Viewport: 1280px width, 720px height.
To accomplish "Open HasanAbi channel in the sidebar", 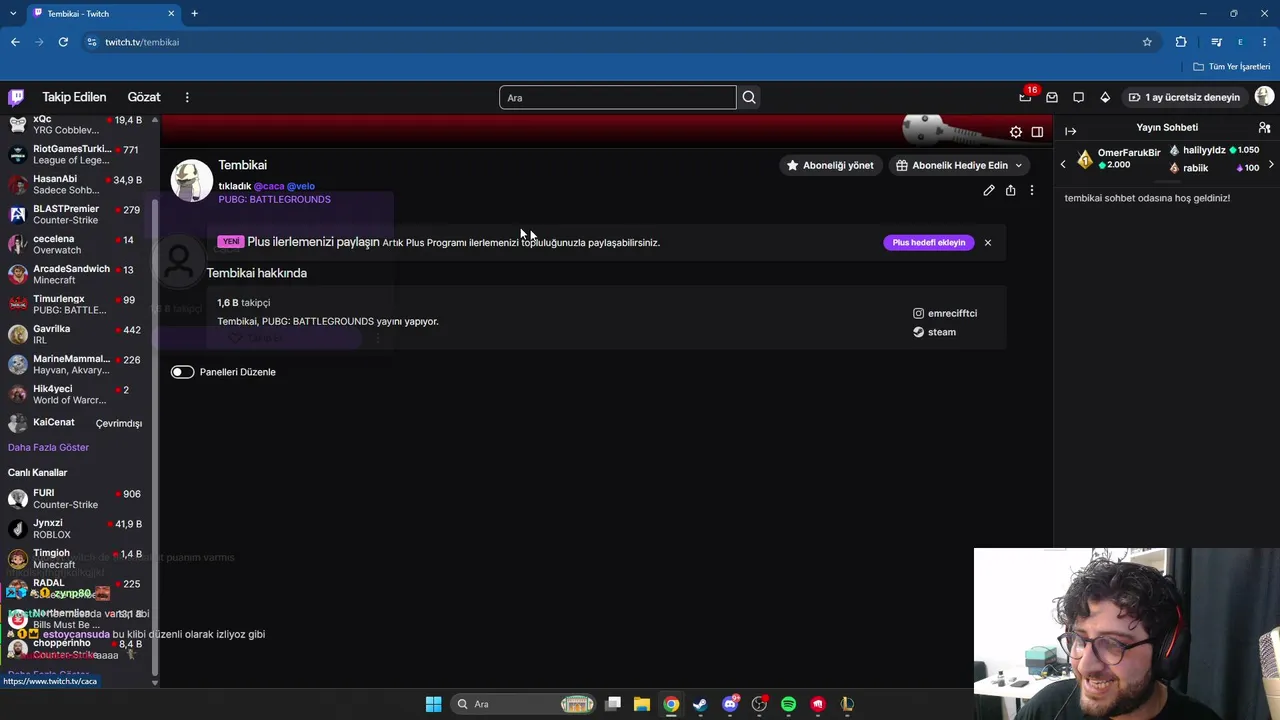I will point(78,185).
